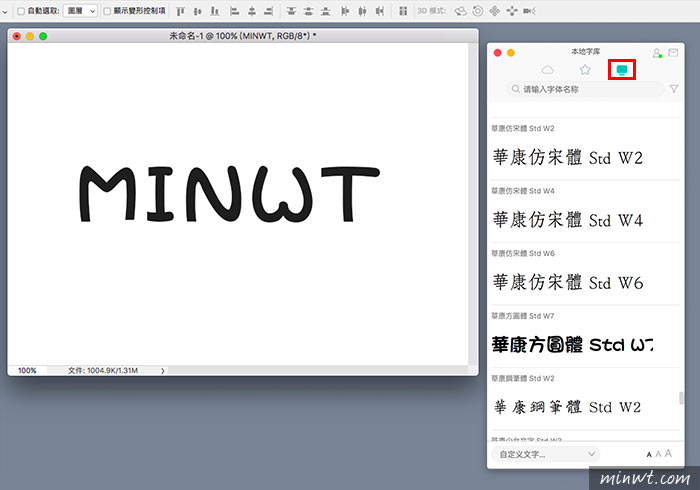The width and height of the screenshot is (700, 490).
Task: Toggle 自動選取 checkbox
Action: [21, 11]
